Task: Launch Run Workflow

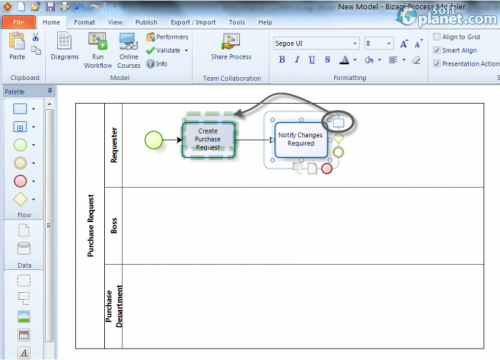Action: click(98, 50)
